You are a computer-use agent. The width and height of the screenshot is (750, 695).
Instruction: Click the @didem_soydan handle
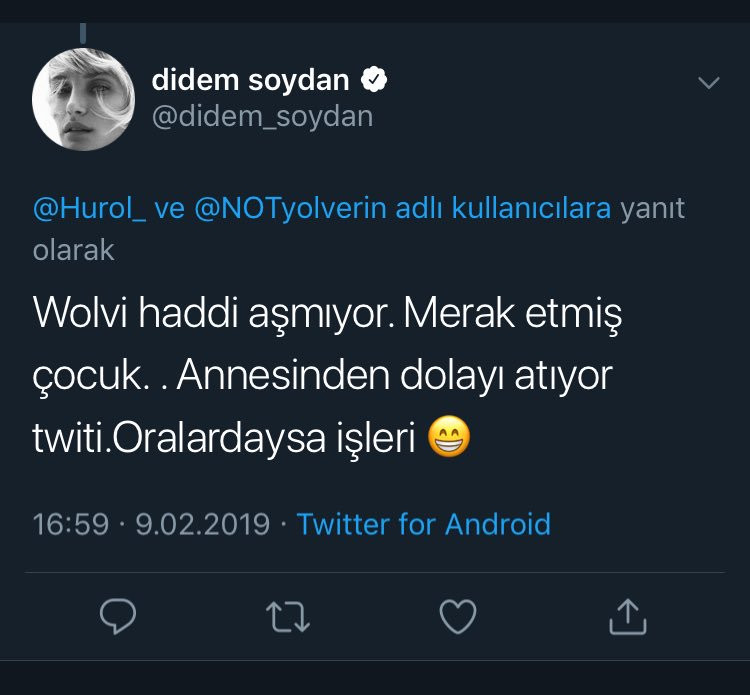click(x=262, y=117)
